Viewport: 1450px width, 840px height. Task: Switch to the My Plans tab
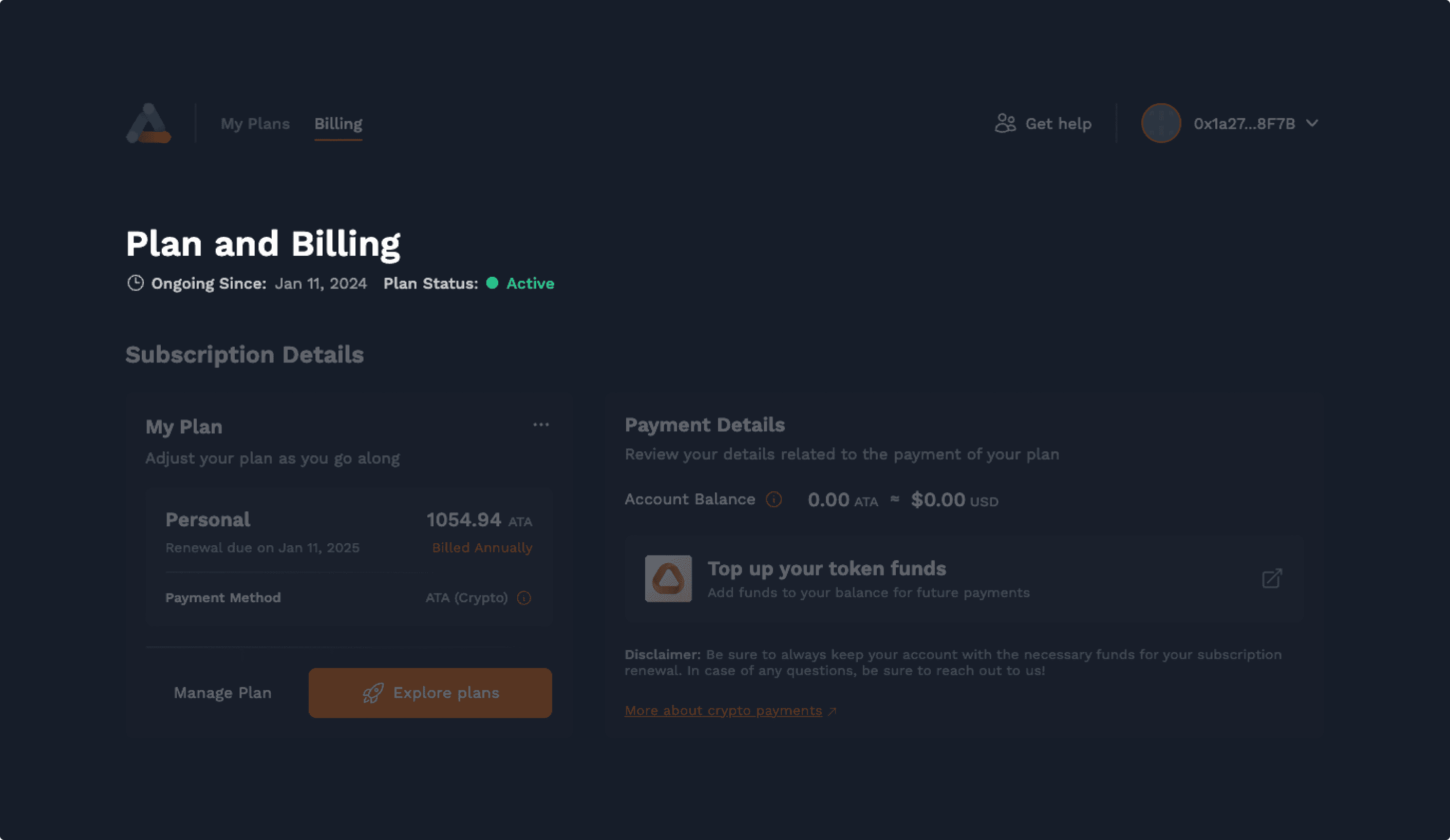[255, 123]
